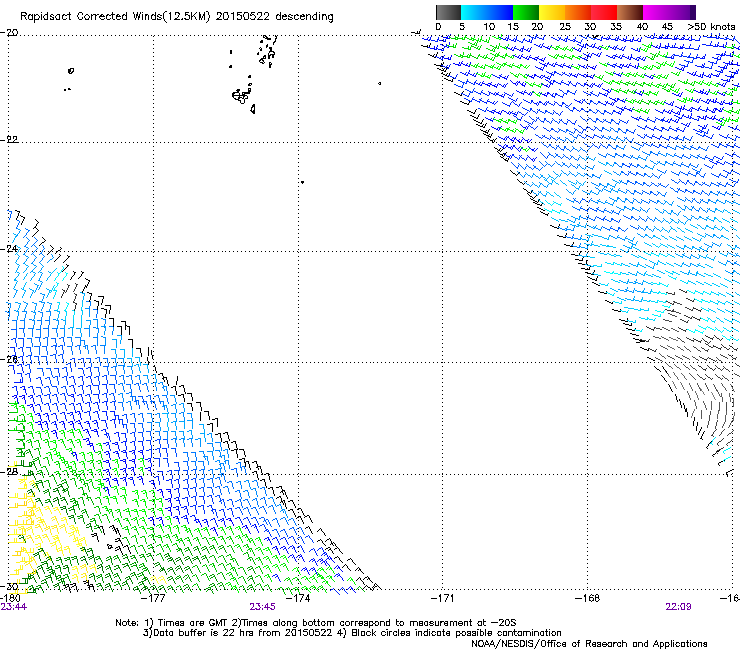The image size is (740, 650).
Task: Click the NOAA/NESDIS credit text
Action: (x=589, y=644)
